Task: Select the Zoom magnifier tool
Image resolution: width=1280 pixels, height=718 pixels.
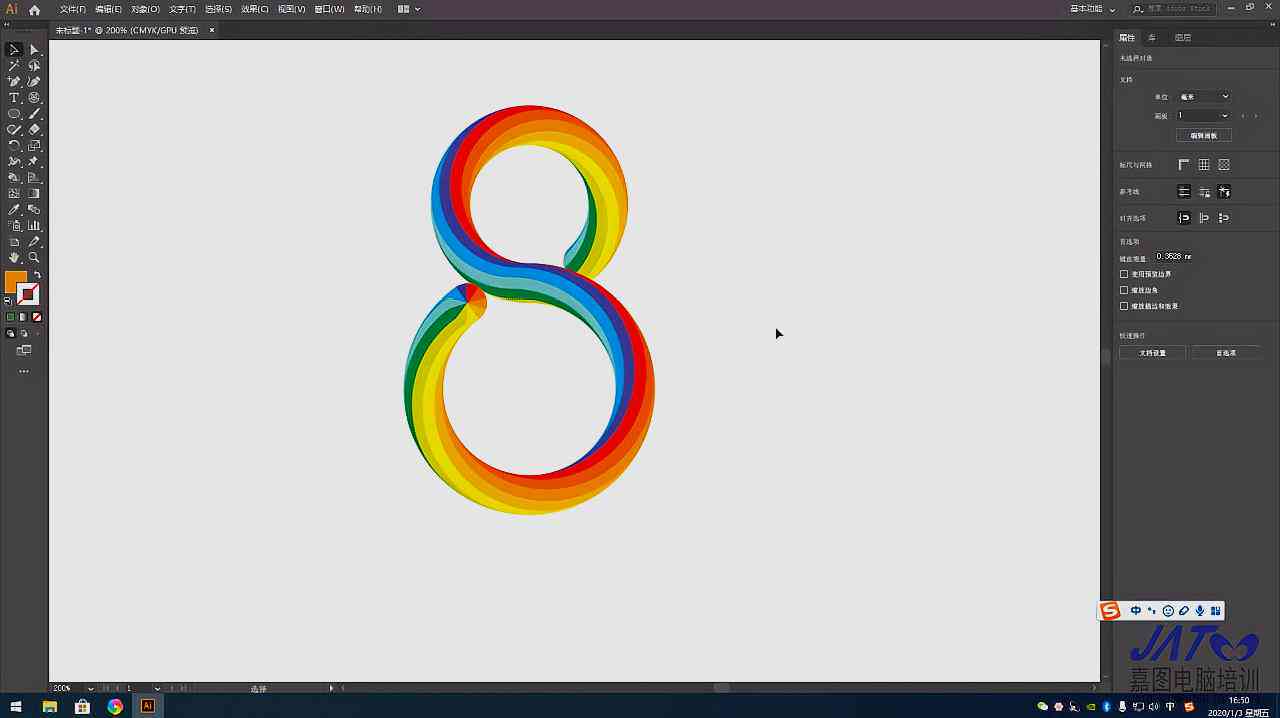Action: point(34,257)
